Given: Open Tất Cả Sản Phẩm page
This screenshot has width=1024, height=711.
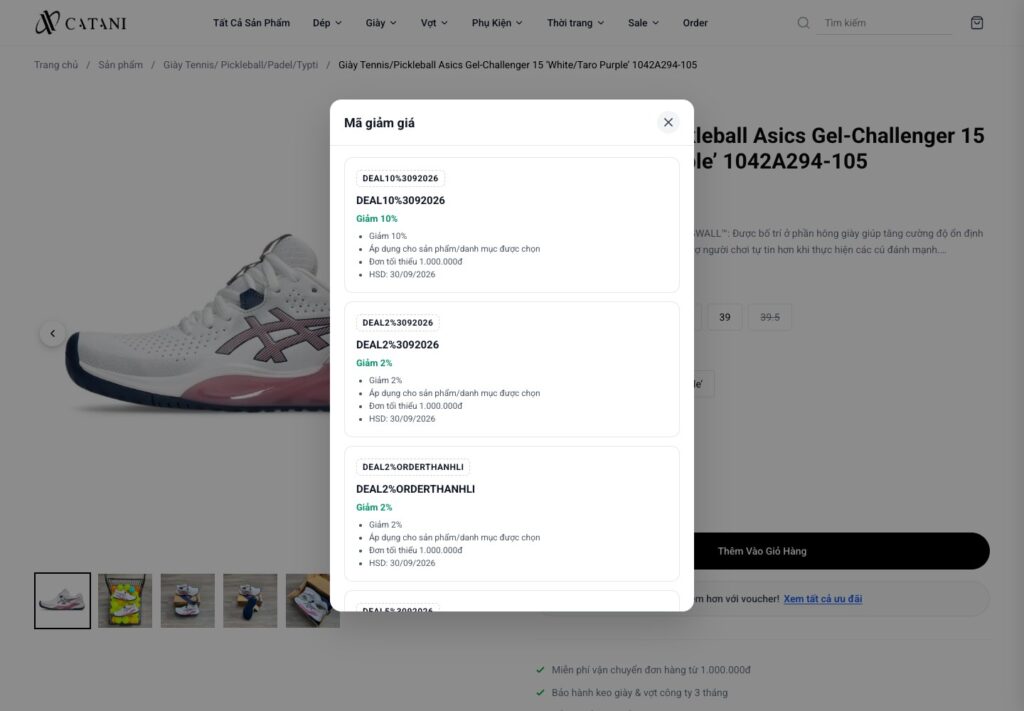Looking at the screenshot, I should (251, 23).
